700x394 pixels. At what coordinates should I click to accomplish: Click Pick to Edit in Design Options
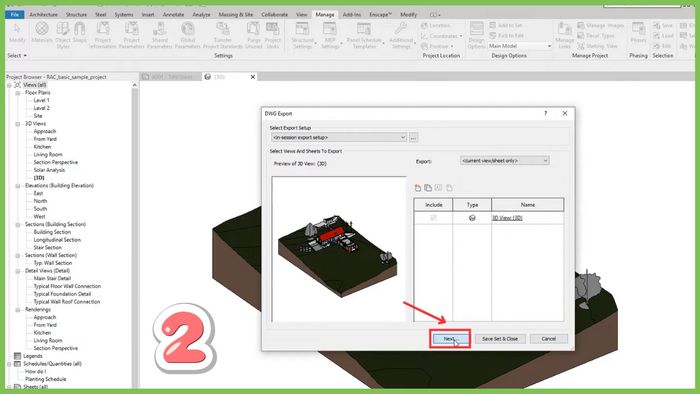(506, 36)
